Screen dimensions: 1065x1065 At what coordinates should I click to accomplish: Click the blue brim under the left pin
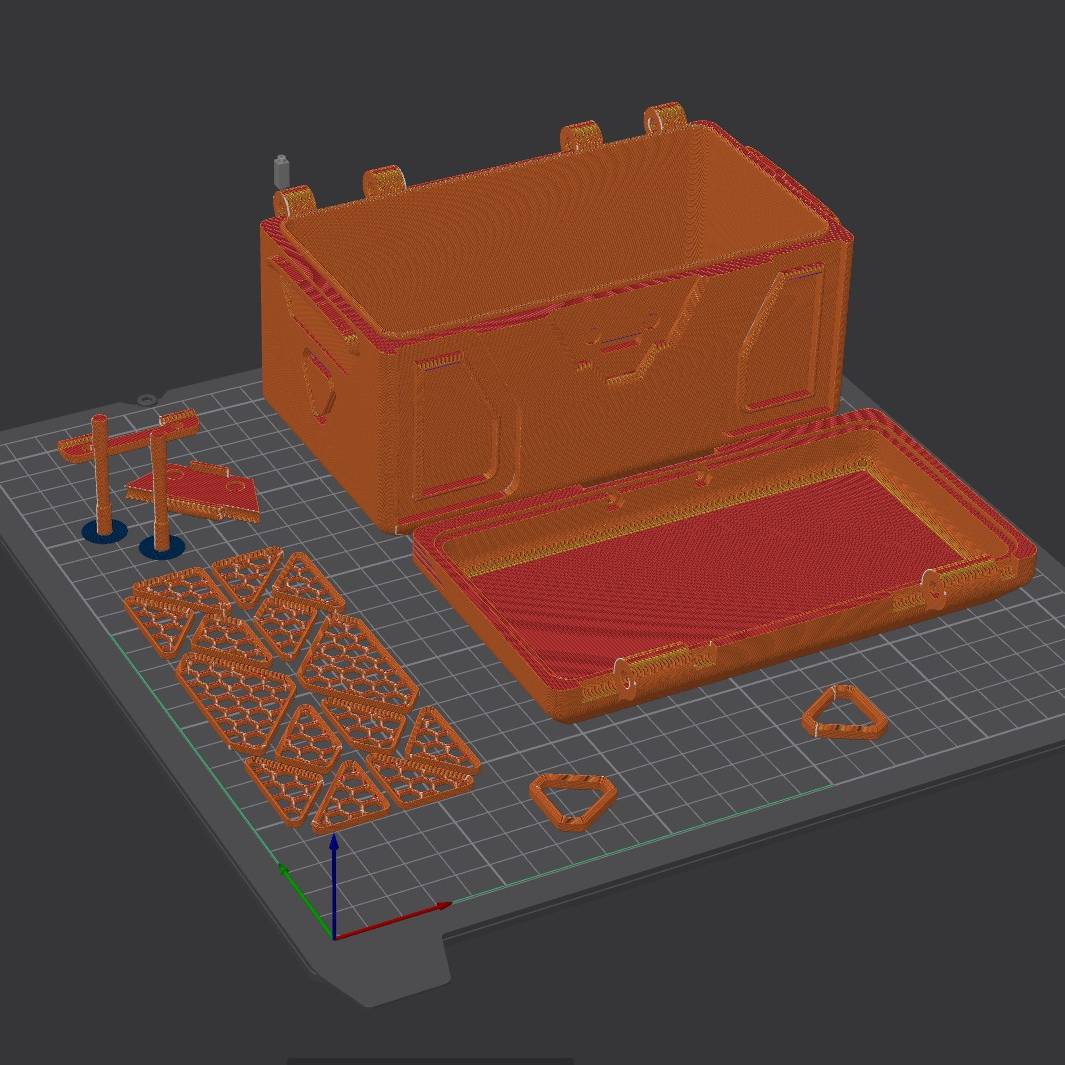click(x=105, y=531)
